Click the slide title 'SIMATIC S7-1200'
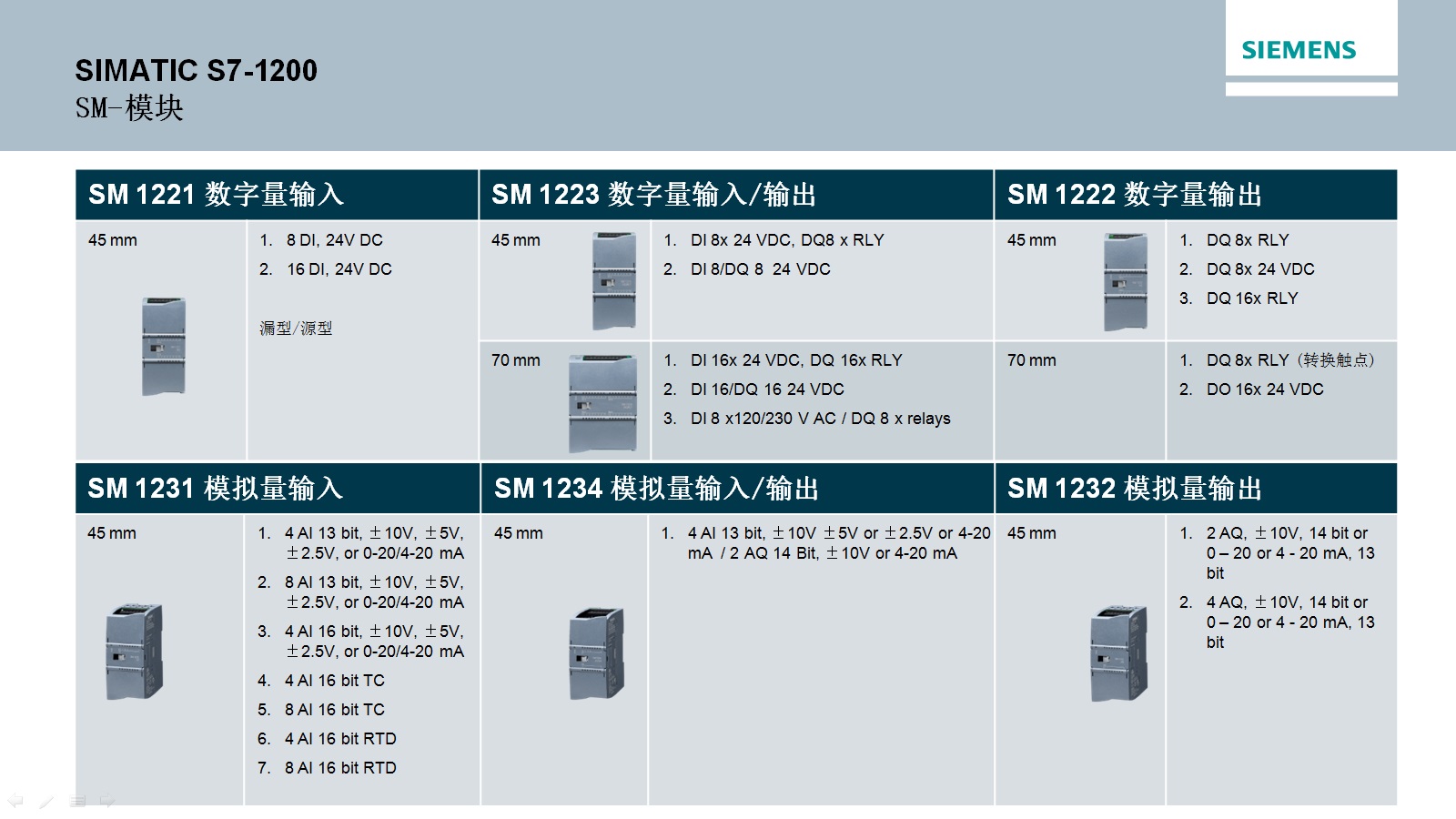 [197, 70]
